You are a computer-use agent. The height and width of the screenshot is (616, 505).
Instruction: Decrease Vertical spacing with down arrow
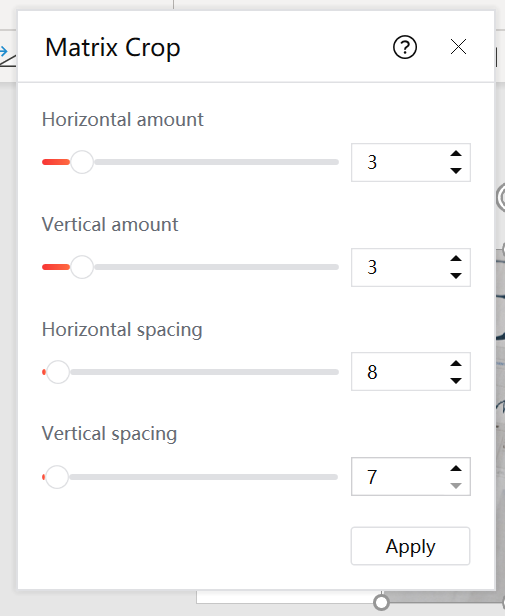(456, 486)
